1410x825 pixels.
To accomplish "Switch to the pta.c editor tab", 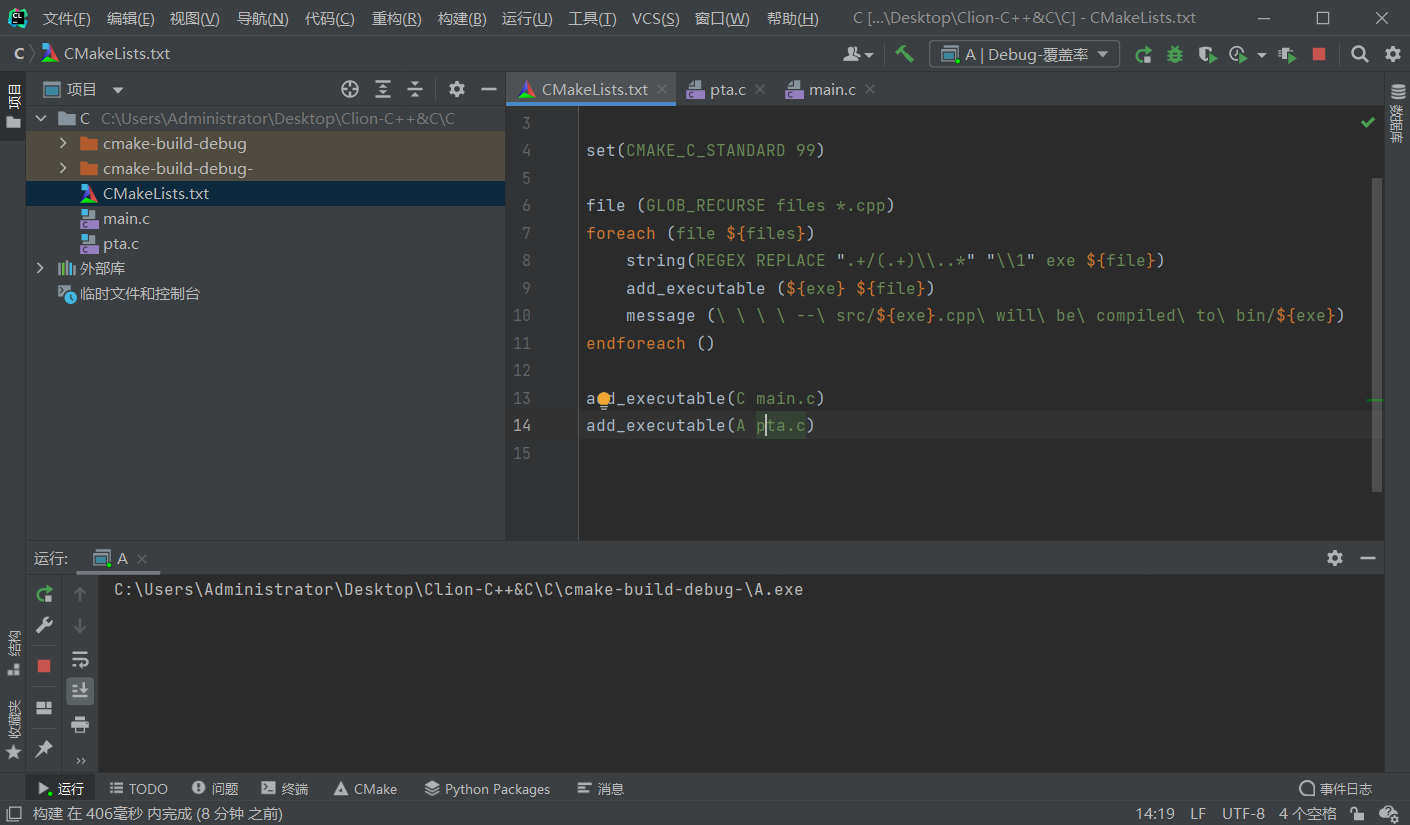I will 727,89.
